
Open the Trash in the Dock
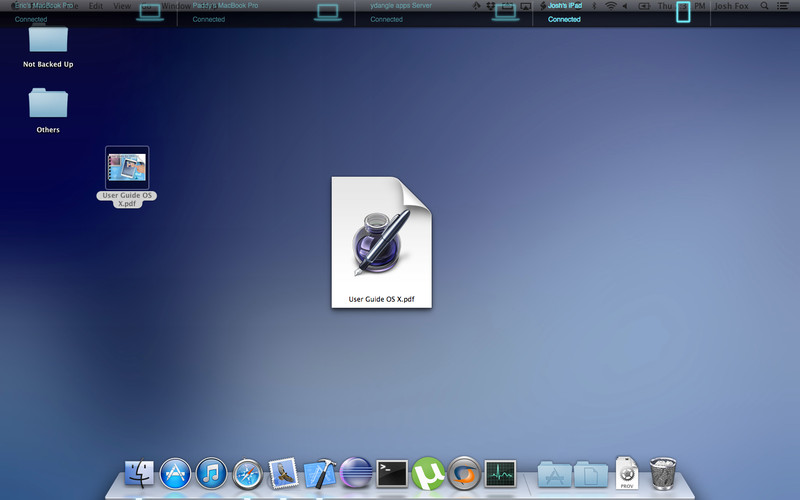coord(663,473)
